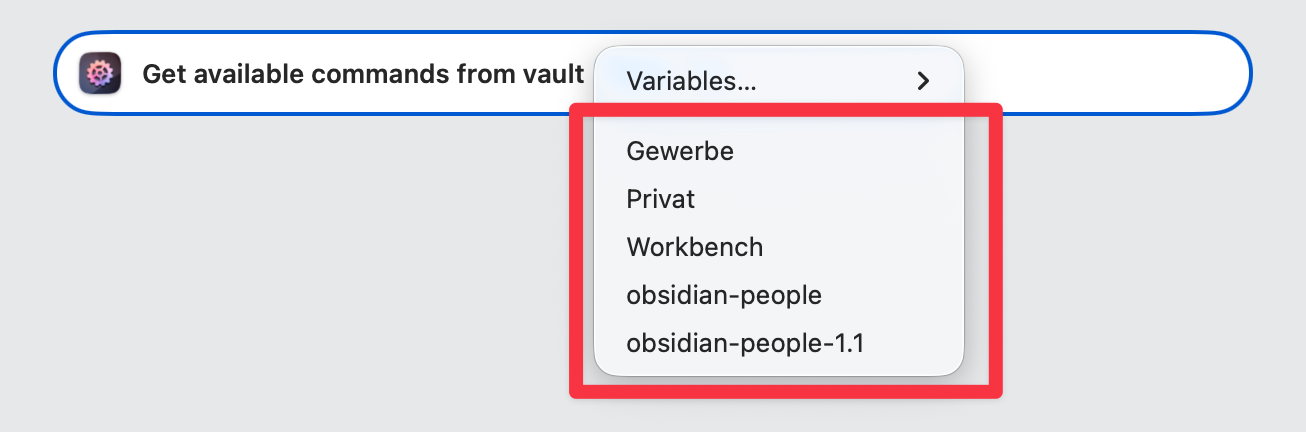Choose Privat from the vault list

pyautogui.click(x=661, y=199)
